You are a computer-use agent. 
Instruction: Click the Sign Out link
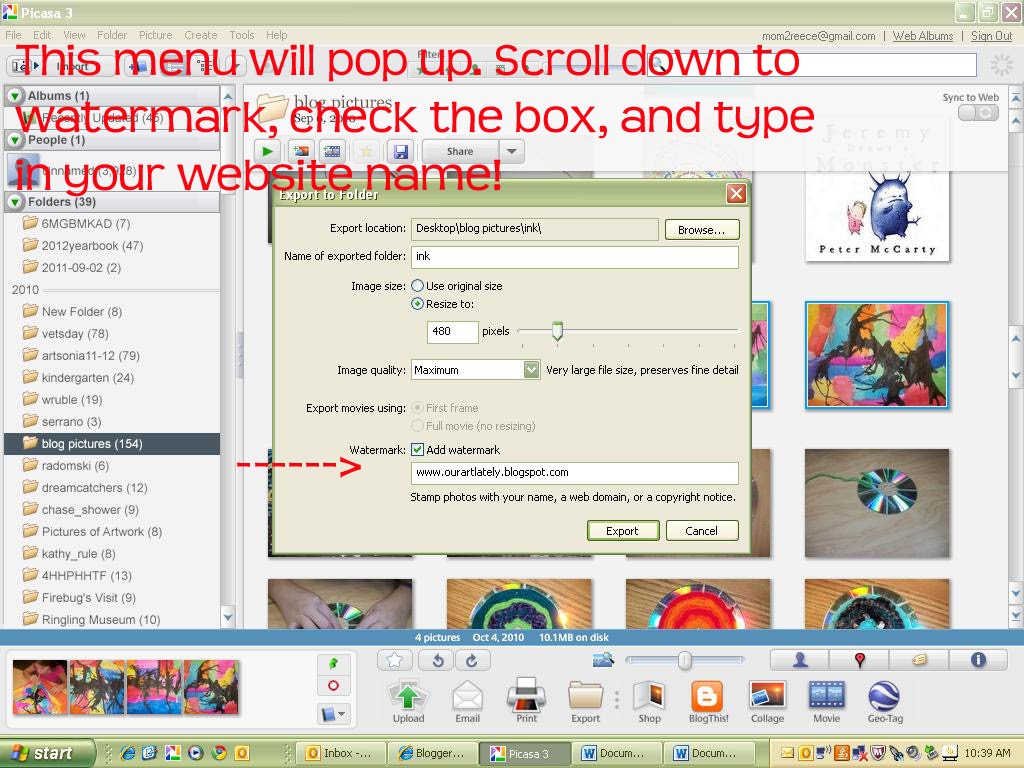(x=991, y=36)
